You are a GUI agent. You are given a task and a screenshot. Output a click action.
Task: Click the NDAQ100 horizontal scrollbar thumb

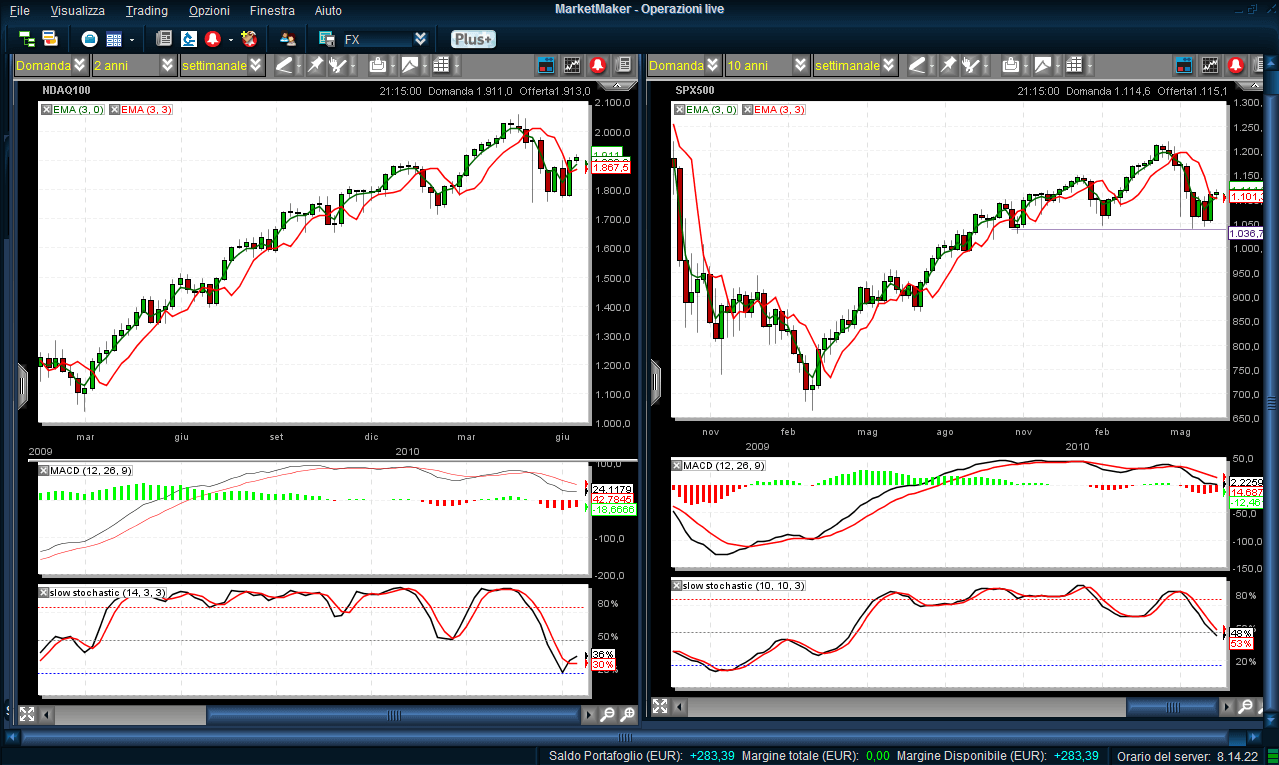click(x=130, y=714)
